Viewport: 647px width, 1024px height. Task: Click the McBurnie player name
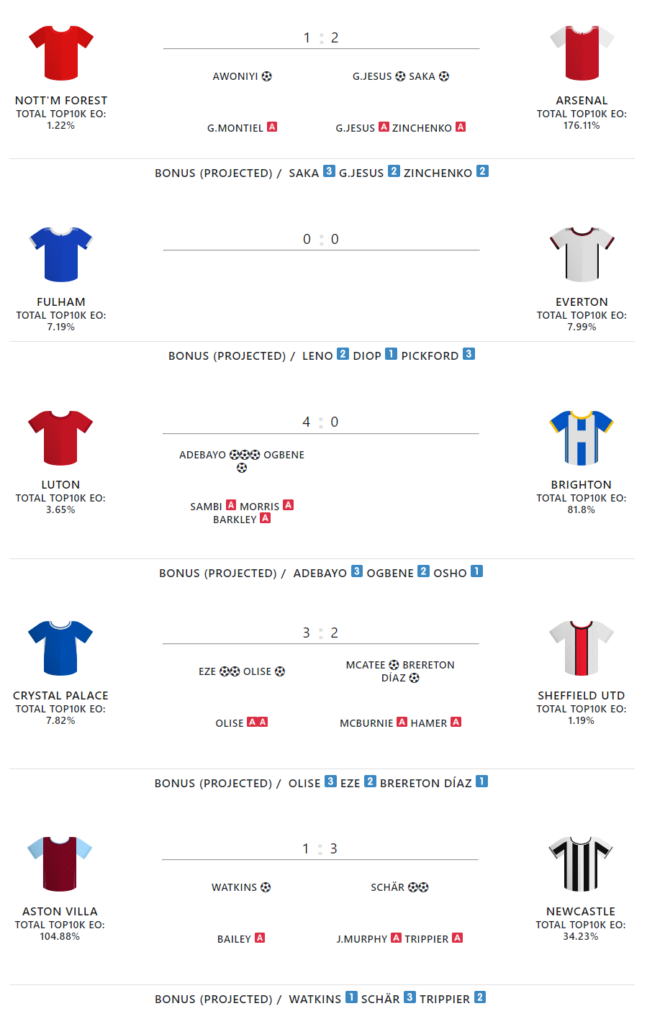click(366, 723)
